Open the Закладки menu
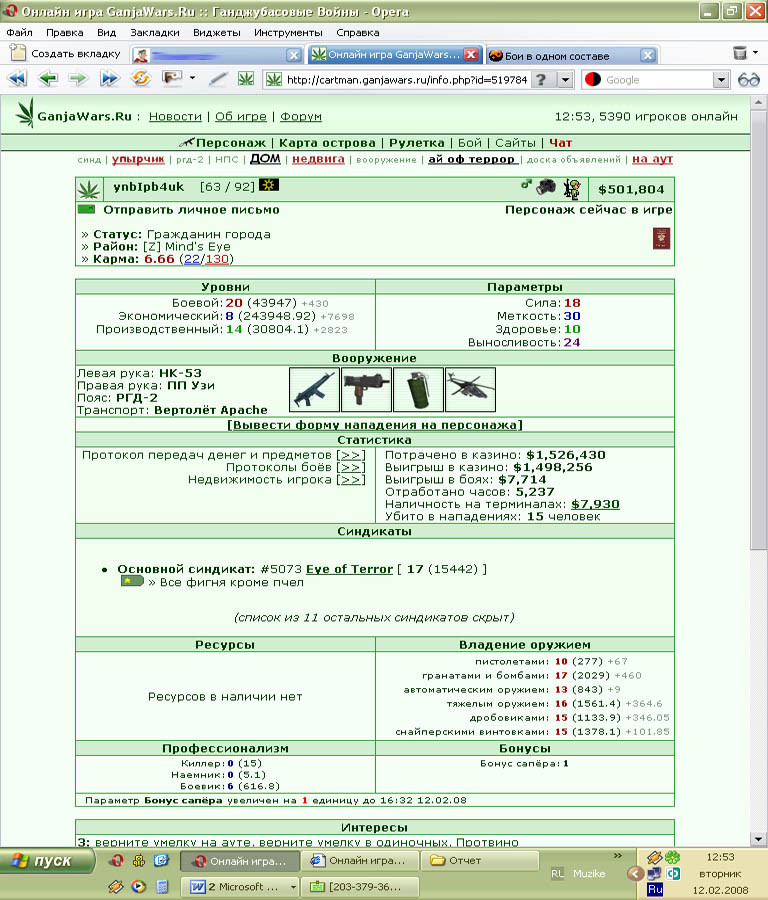This screenshot has width=768, height=900. tap(155, 32)
